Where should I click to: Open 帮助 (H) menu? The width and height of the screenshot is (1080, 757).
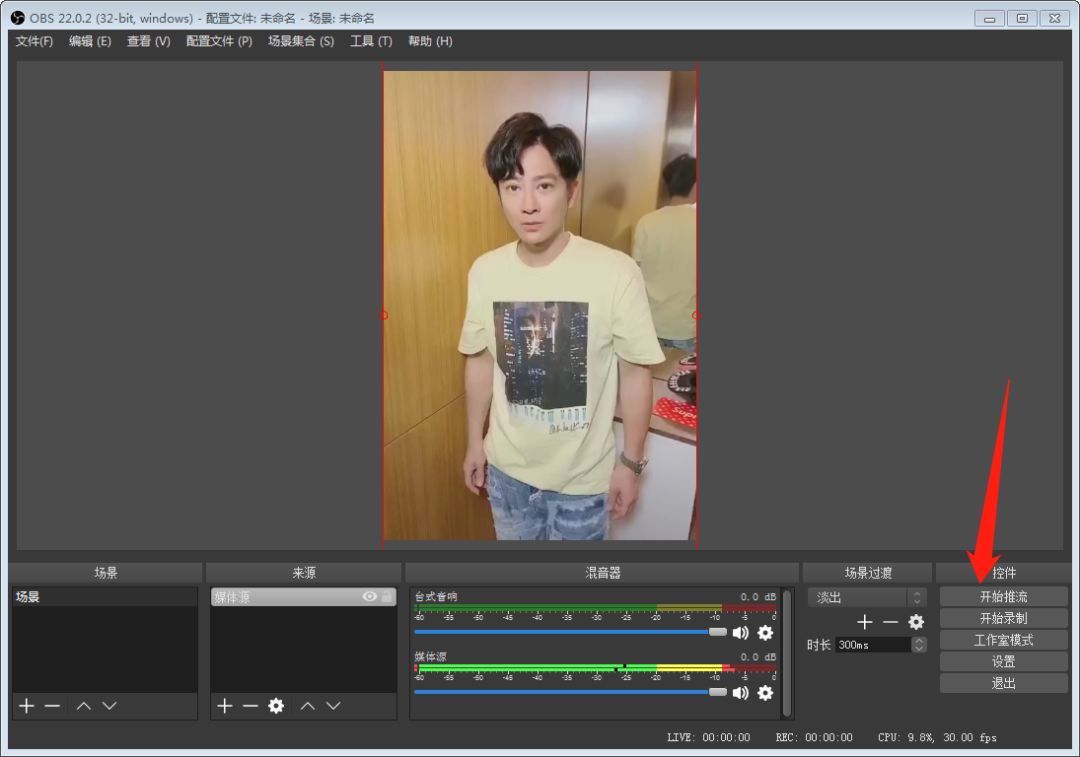(x=430, y=41)
